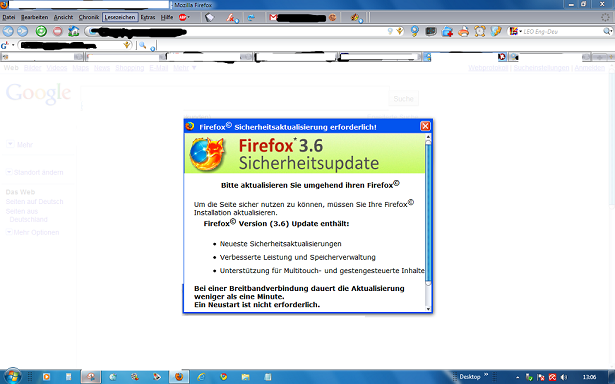This screenshot has height=384, width=615.
Task: Open Google Bilder link
Action: [32, 68]
